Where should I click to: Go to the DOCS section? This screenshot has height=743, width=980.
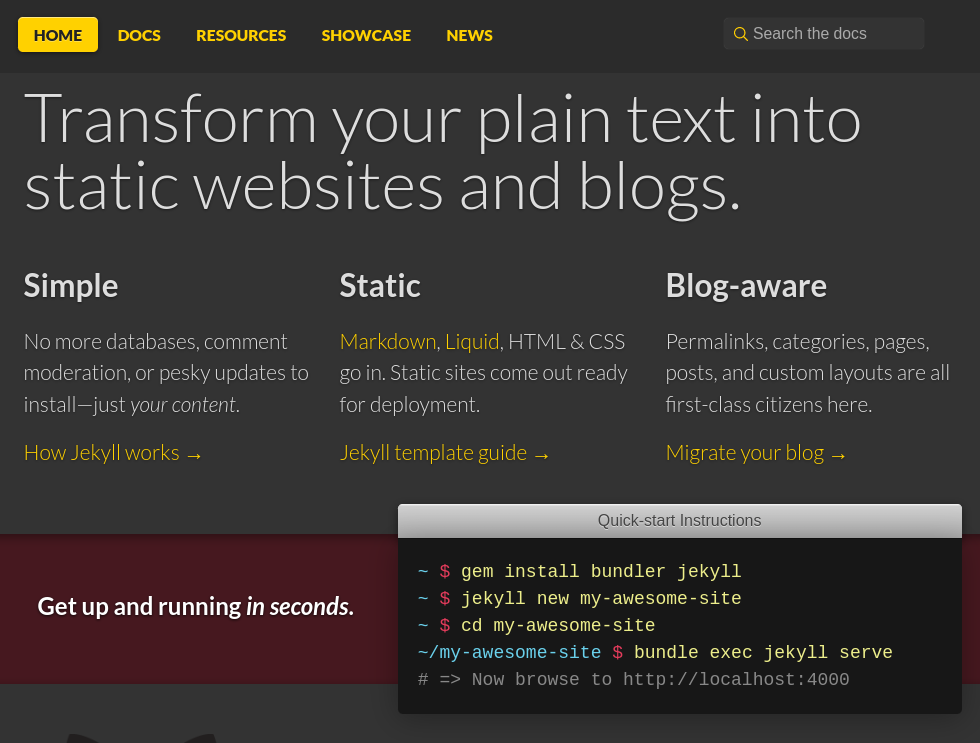[139, 36]
